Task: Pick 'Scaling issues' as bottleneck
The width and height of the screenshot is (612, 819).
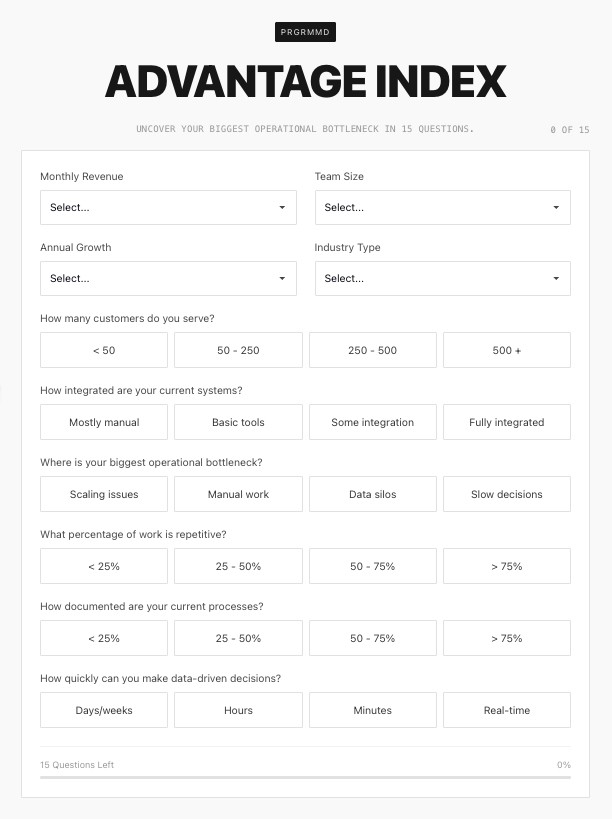Action: point(104,494)
